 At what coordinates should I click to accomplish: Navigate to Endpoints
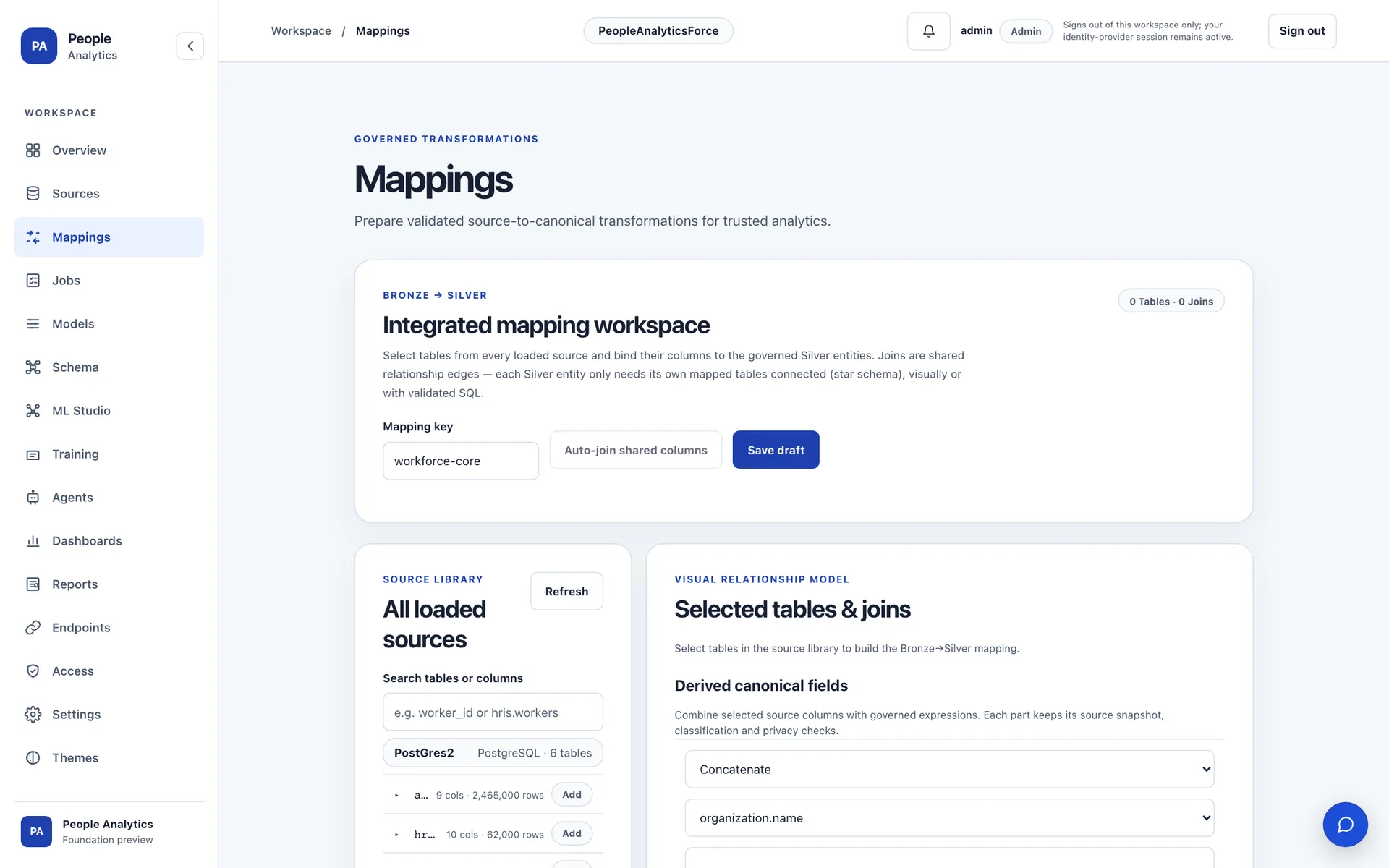click(x=109, y=628)
